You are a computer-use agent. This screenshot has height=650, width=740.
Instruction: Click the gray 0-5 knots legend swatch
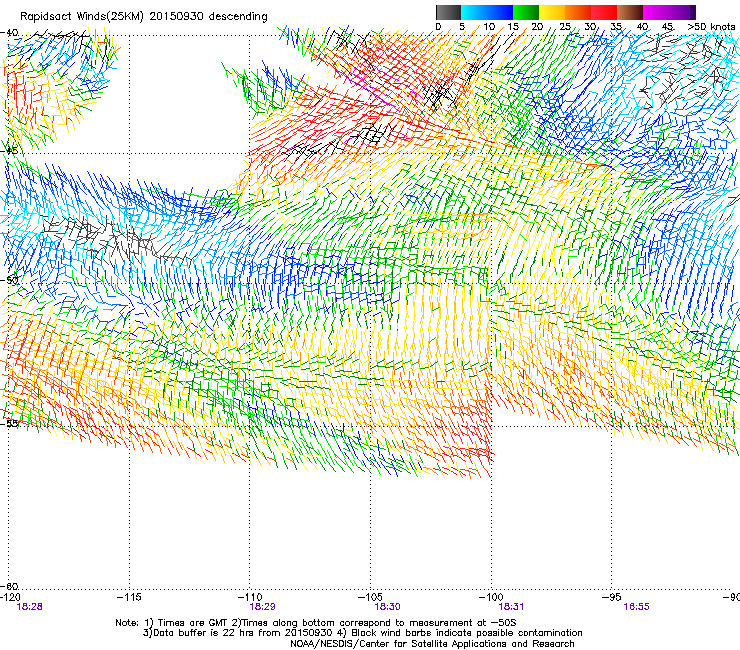(448, 12)
